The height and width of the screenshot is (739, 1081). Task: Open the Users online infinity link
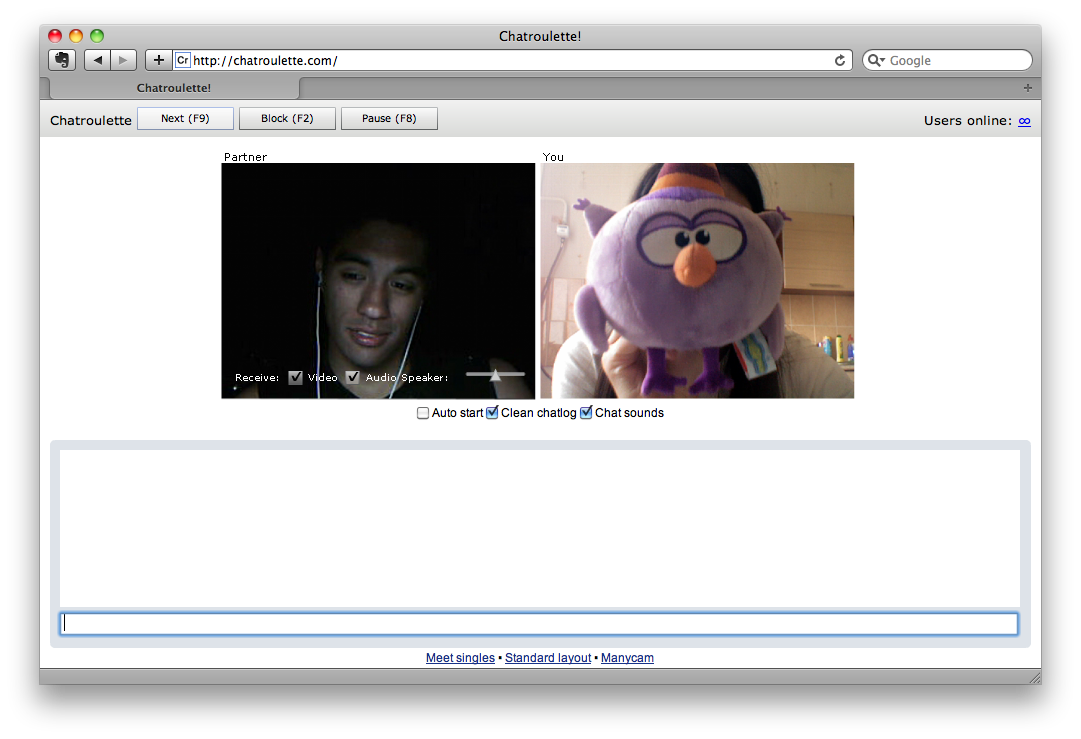pos(1024,121)
